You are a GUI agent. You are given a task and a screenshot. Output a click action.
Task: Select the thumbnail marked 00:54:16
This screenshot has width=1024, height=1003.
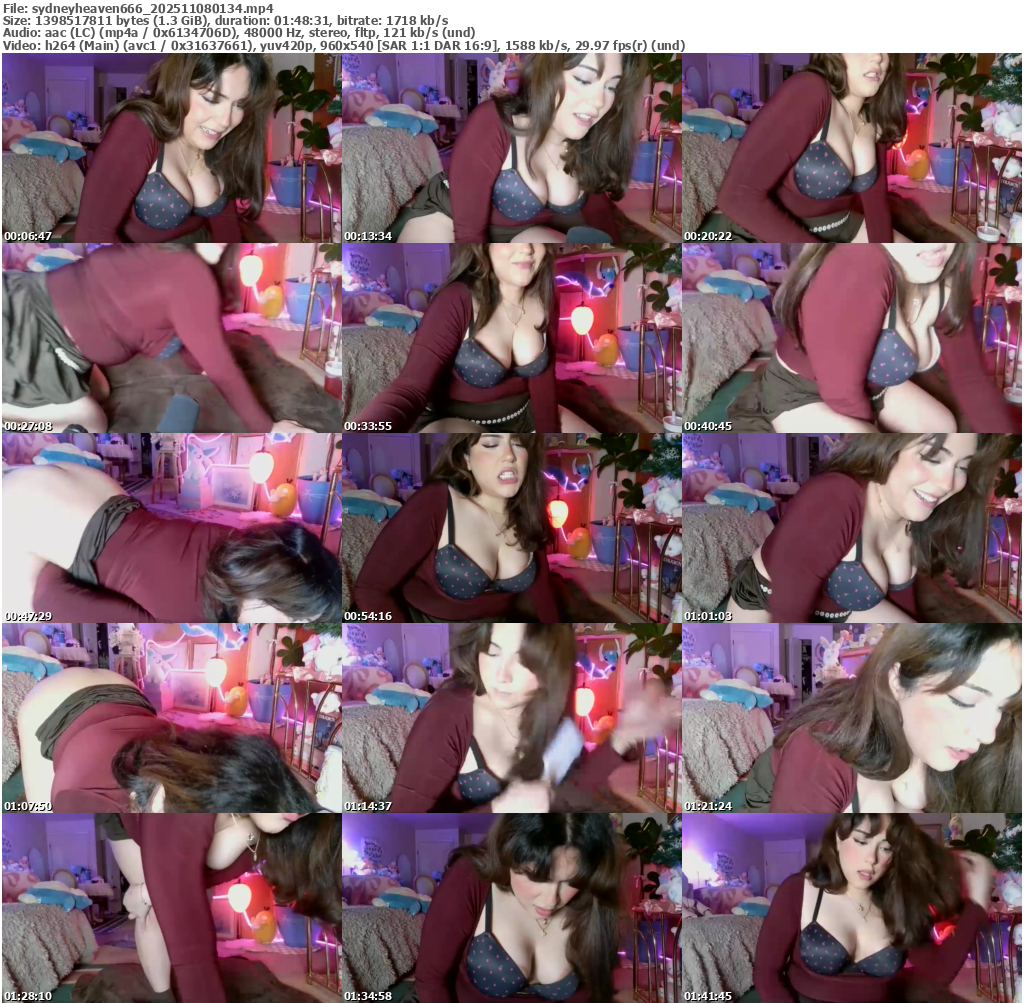pos(511,528)
